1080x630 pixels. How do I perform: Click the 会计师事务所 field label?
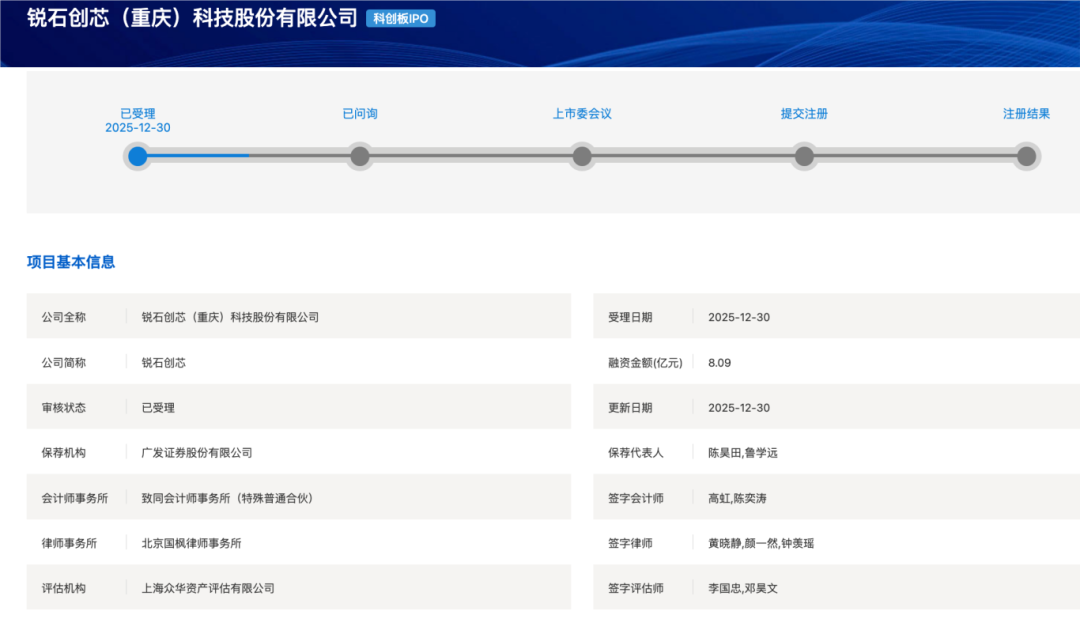74,498
